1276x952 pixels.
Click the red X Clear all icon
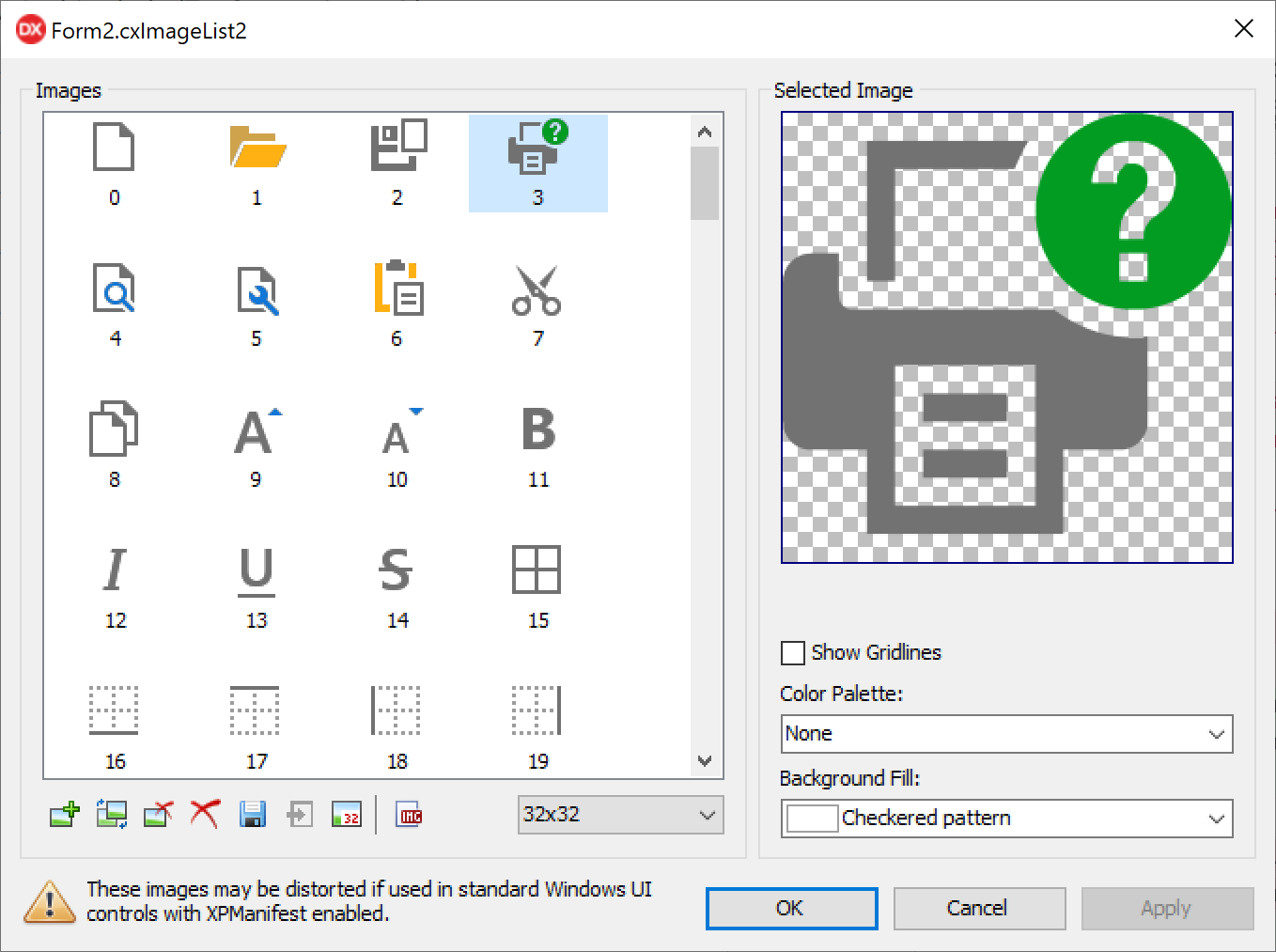(205, 814)
